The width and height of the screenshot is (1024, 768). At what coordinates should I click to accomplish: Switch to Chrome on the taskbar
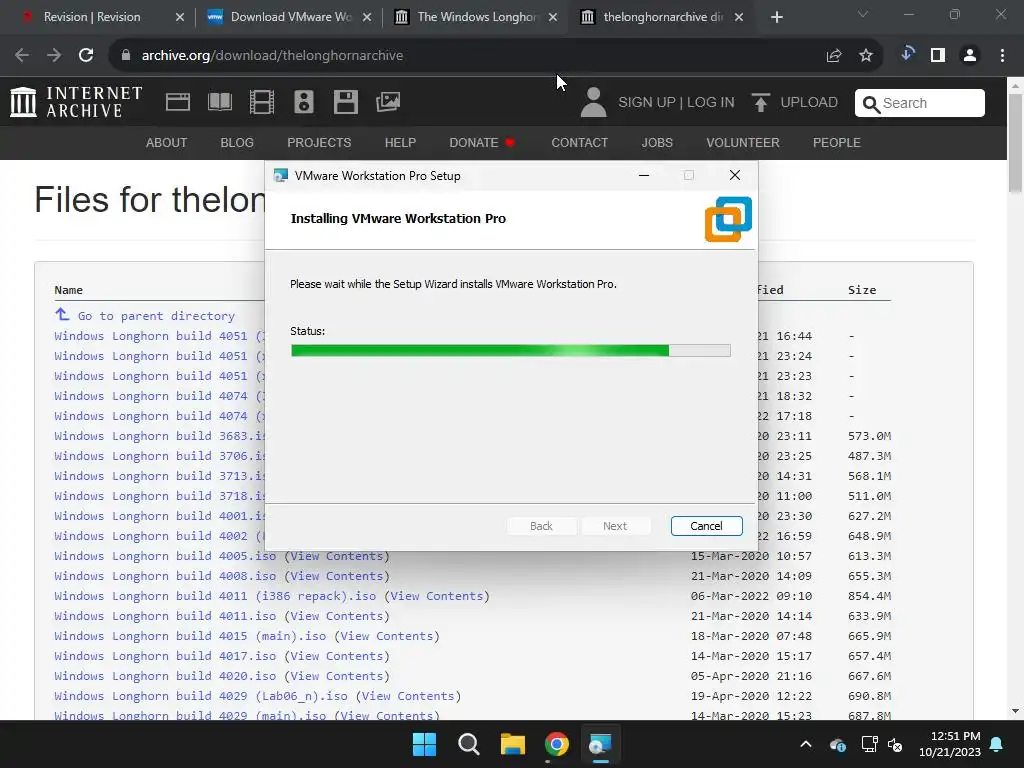(x=556, y=744)
